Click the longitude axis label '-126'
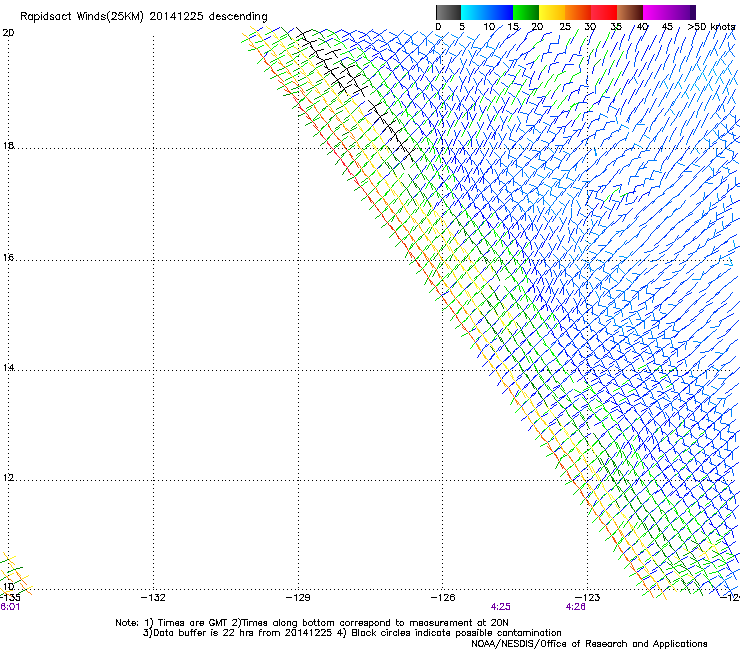This screenshot has width=740, height=650. point(443,598)
